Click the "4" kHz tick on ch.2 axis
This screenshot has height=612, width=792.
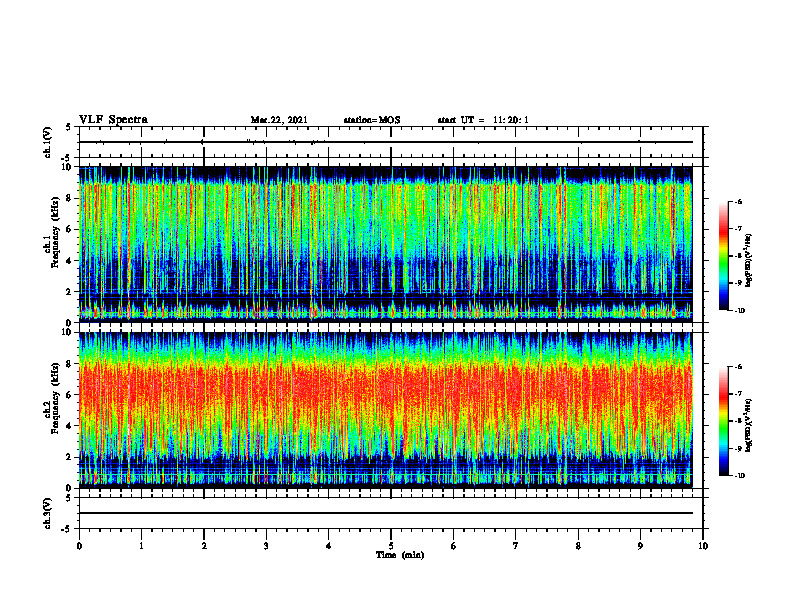pyautogui.click(x=70, y=426)
